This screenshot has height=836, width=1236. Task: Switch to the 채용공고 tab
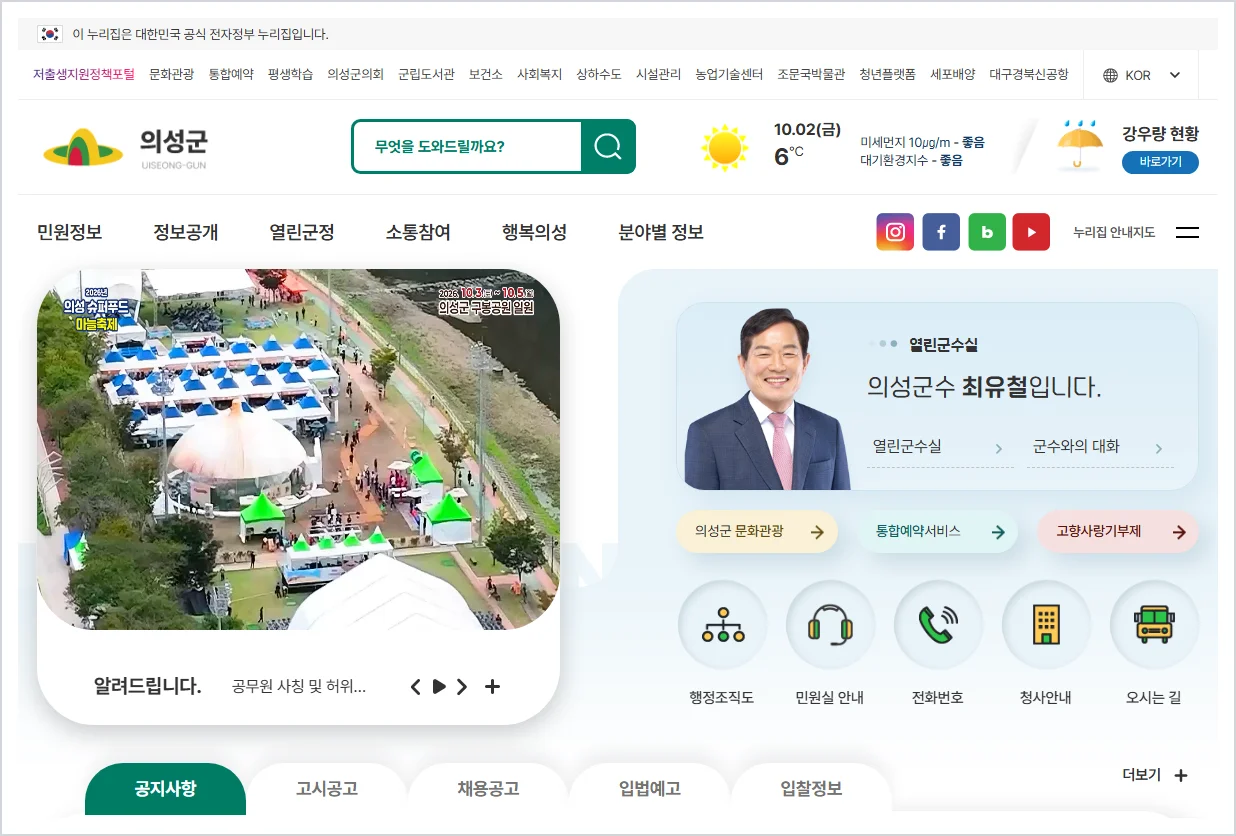coord(489,789)
